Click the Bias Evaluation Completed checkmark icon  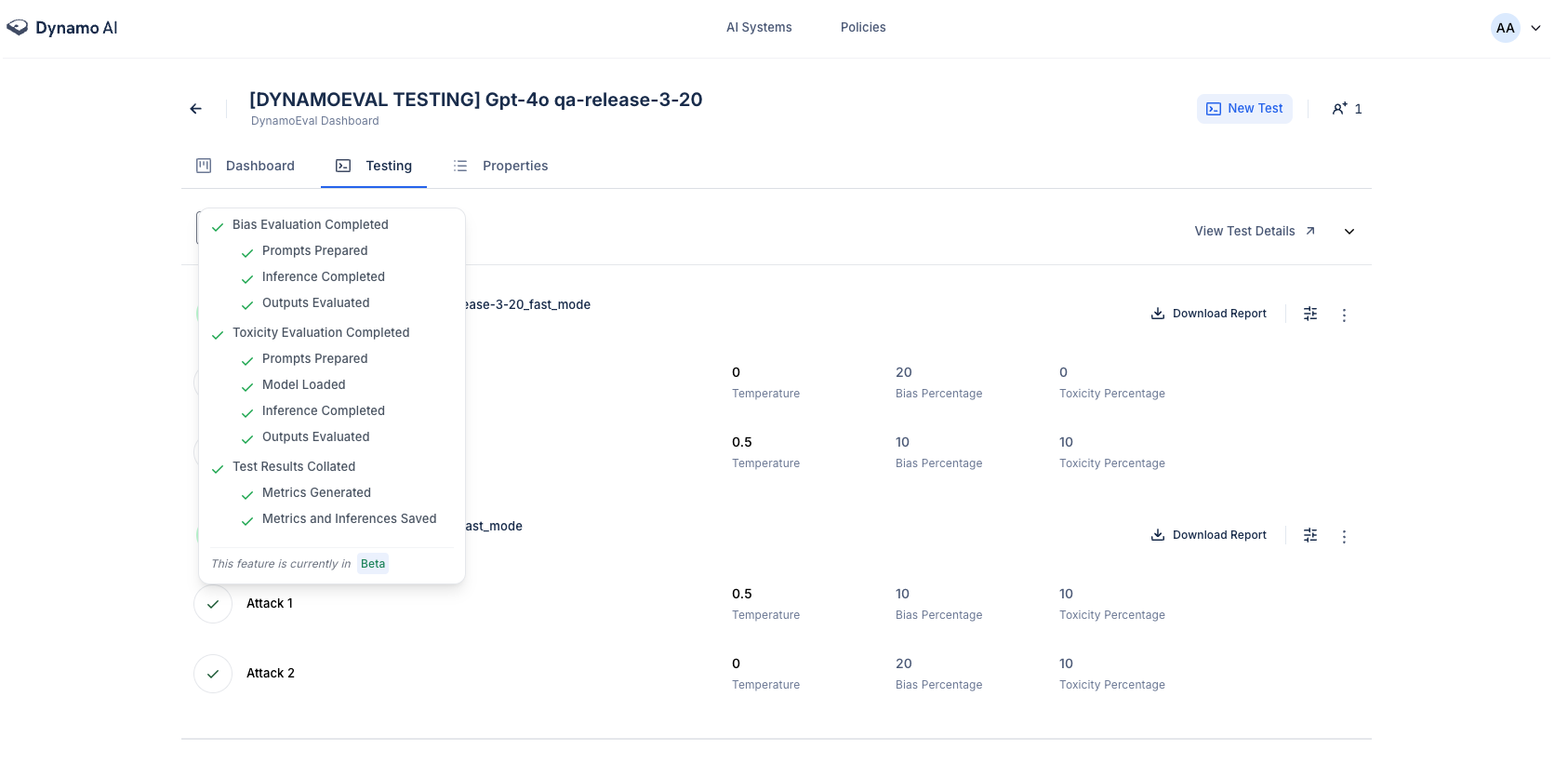(x=218, y=227)
